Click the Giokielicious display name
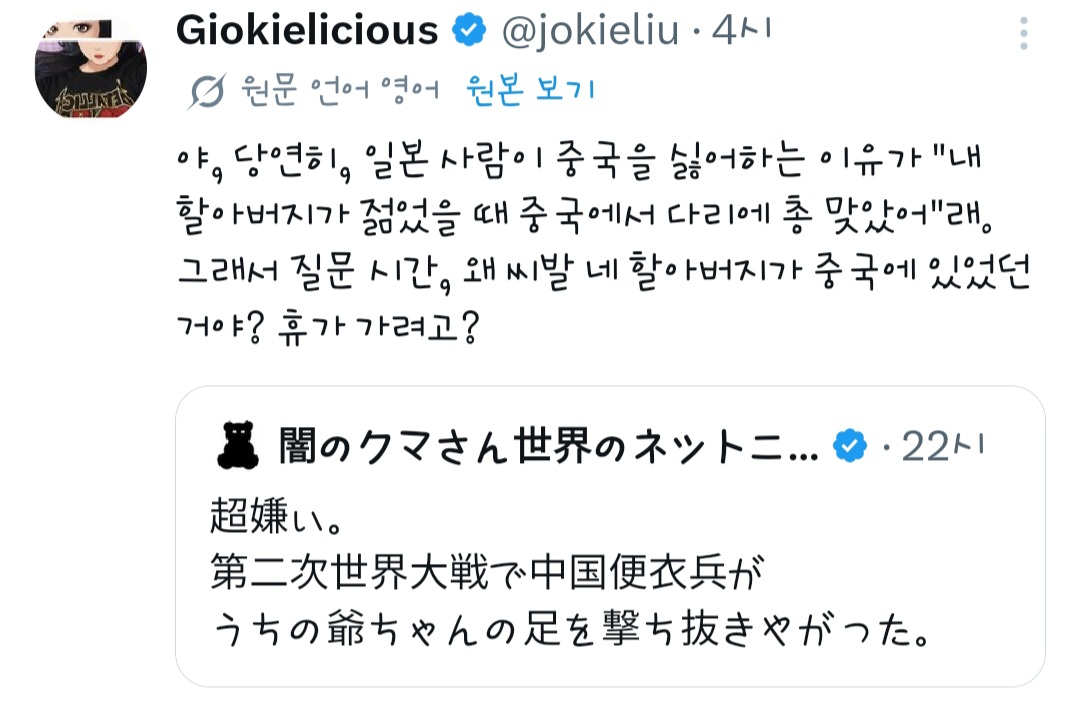 (307, 32)
